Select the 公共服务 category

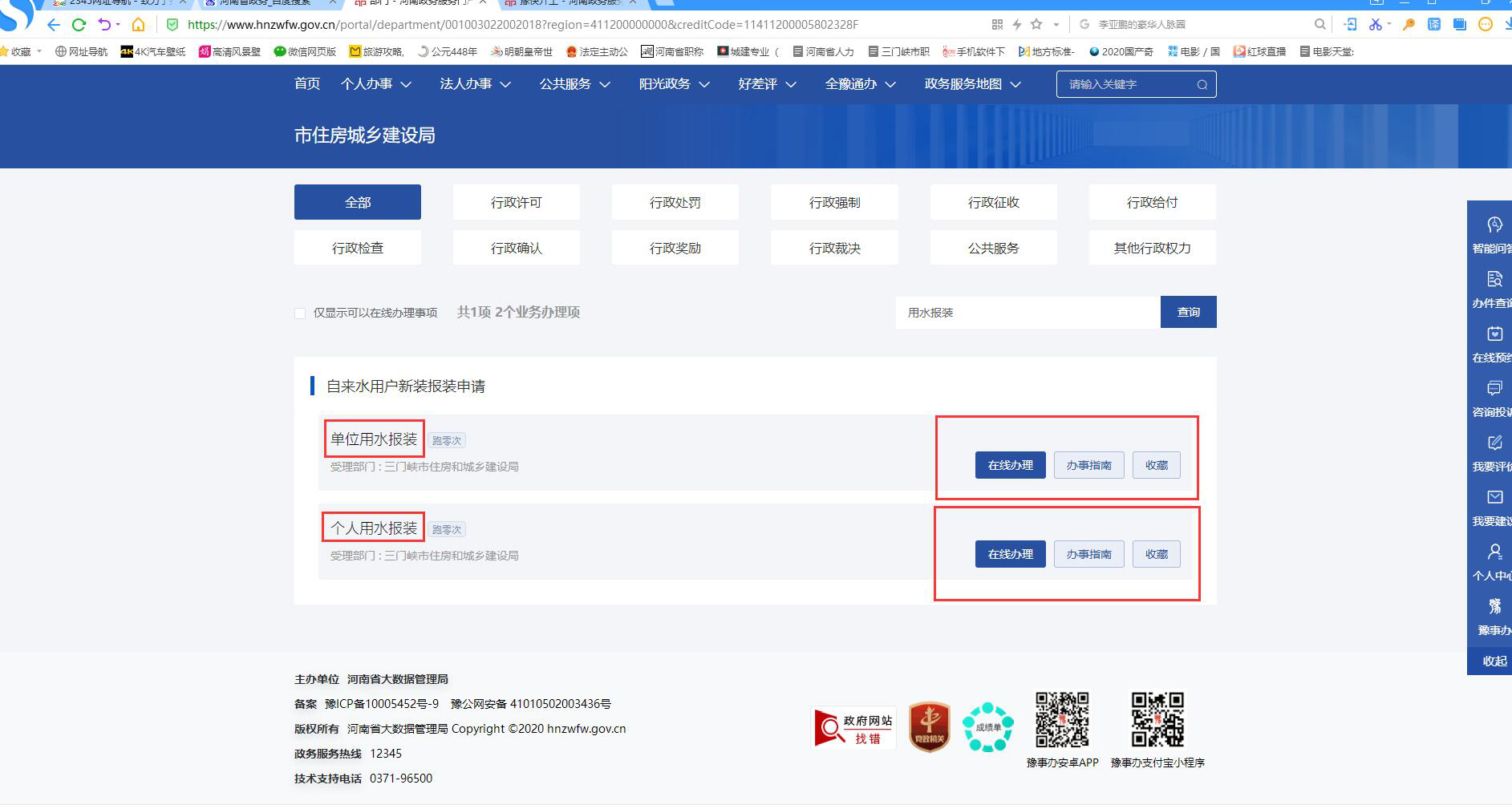pyautogui.click(x=993, y=248)
